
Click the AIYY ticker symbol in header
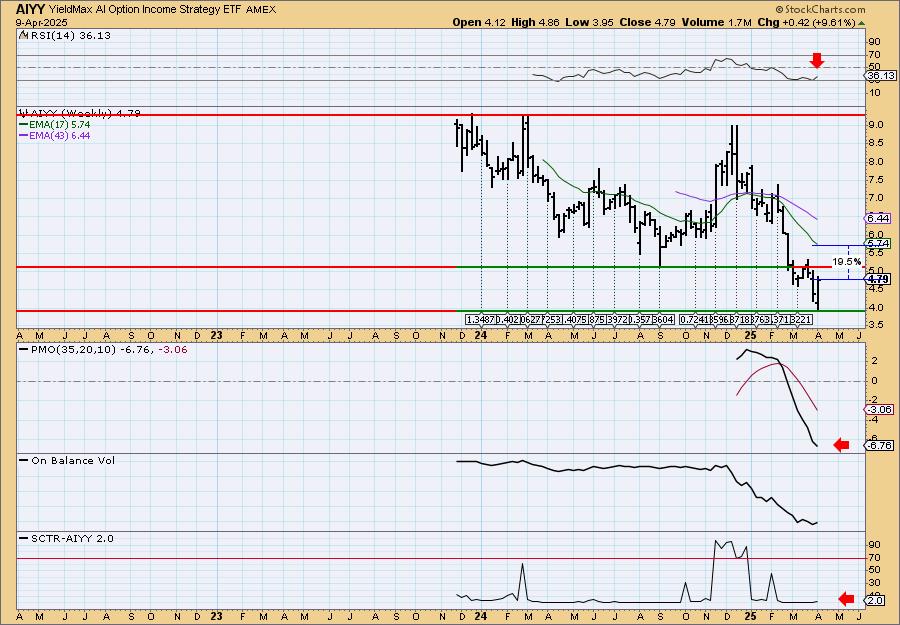tap(30, 9)
